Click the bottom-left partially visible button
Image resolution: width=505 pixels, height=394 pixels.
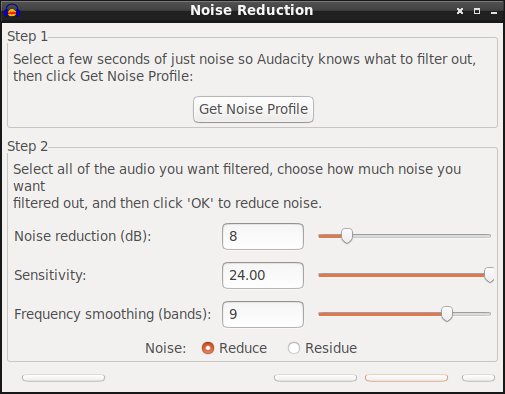[x=63, y=378]
